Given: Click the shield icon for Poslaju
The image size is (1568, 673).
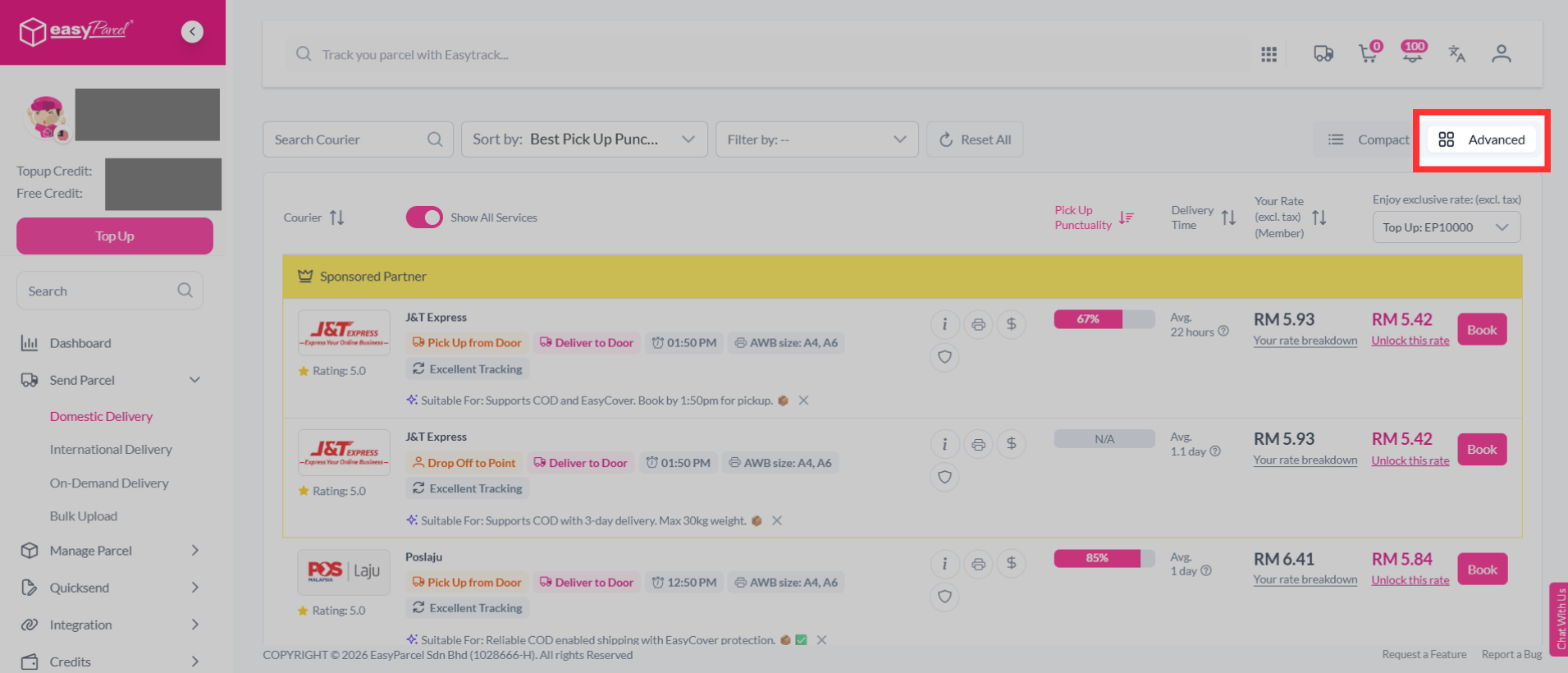Looking at the screenshot, I should point(944,597).
